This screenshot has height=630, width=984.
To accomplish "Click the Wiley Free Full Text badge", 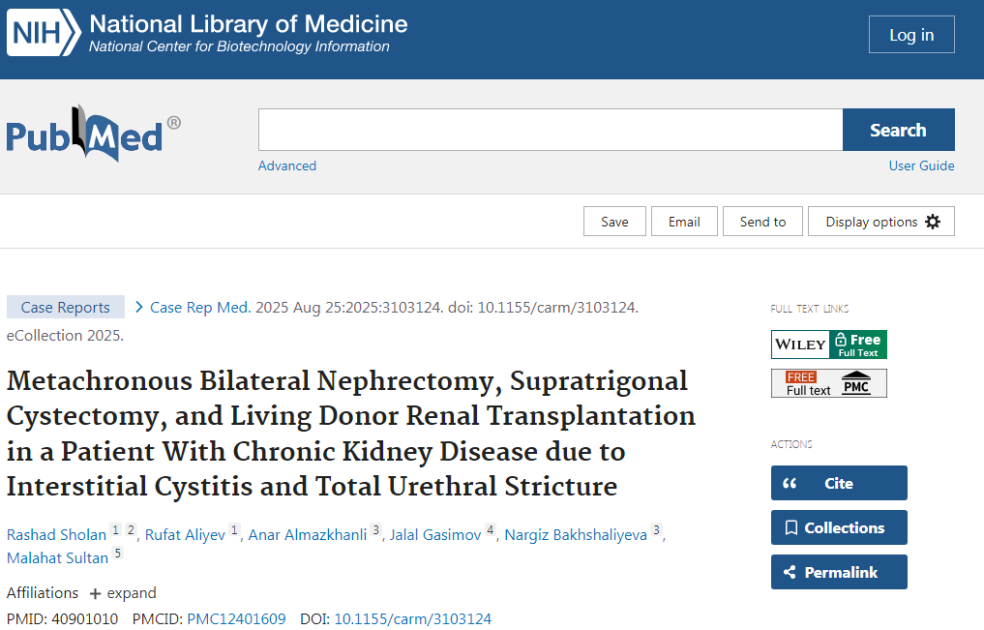I will pos(828,344).
